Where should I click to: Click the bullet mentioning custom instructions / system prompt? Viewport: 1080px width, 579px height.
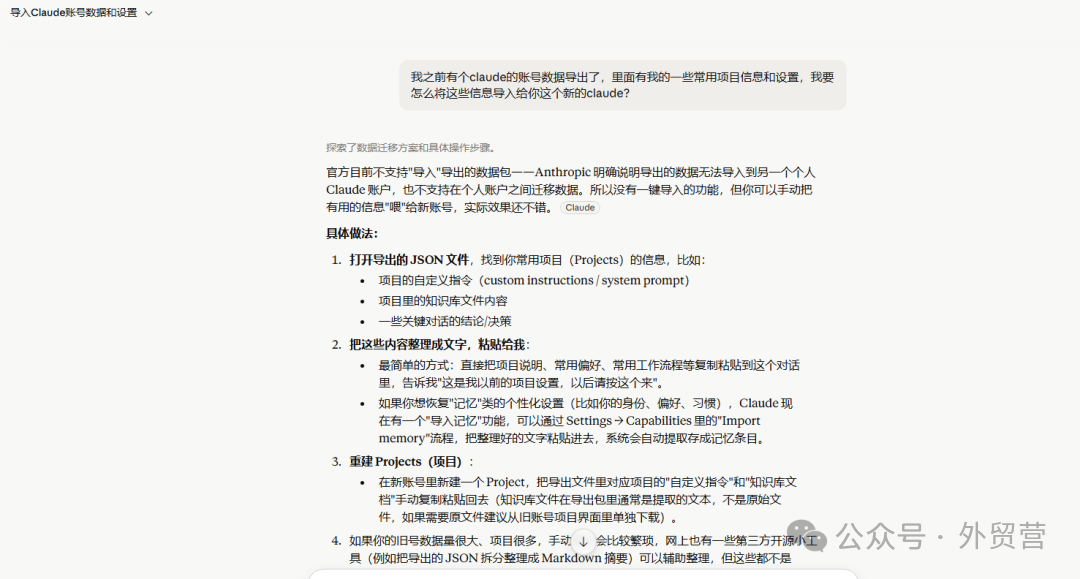(534, 280)
